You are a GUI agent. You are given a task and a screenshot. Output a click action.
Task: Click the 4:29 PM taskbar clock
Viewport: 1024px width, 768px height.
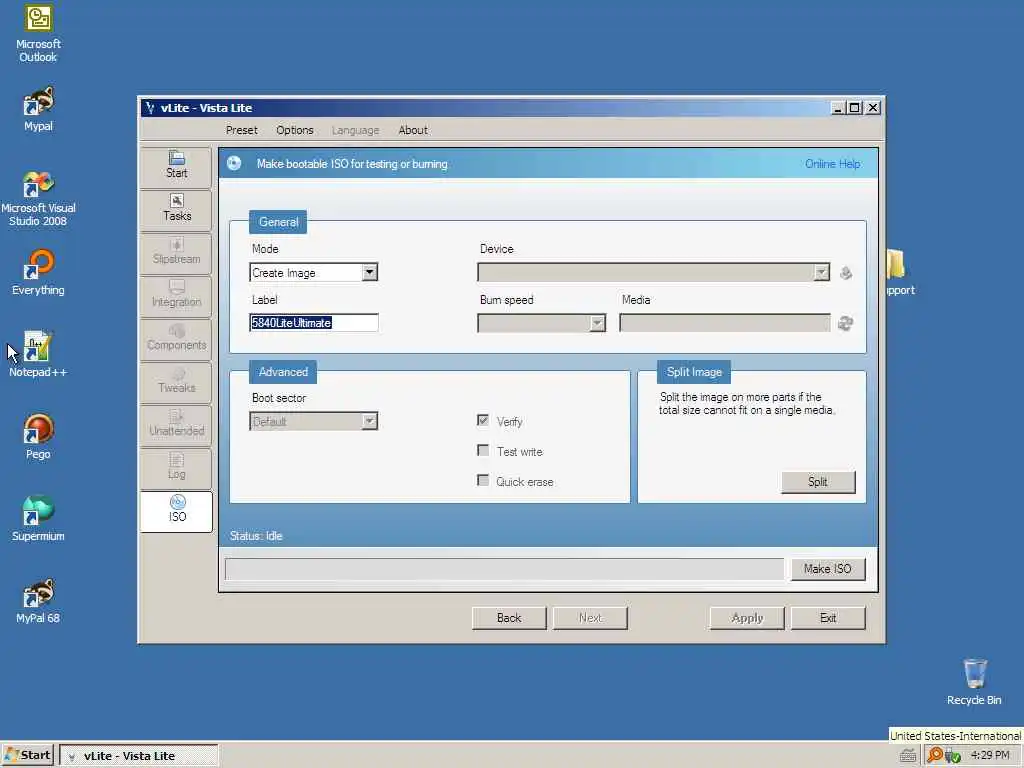(990, 755)
